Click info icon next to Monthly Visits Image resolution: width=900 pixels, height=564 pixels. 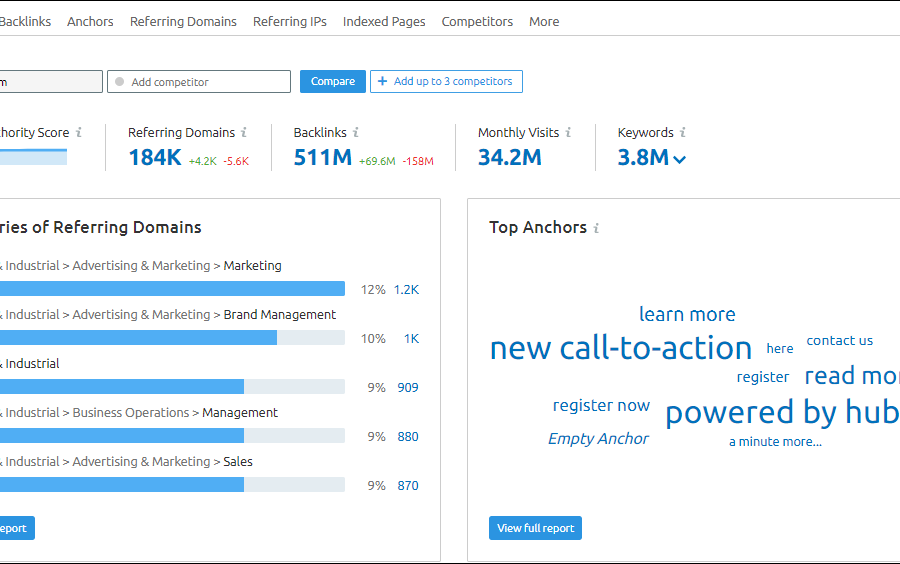coord(568,133)
